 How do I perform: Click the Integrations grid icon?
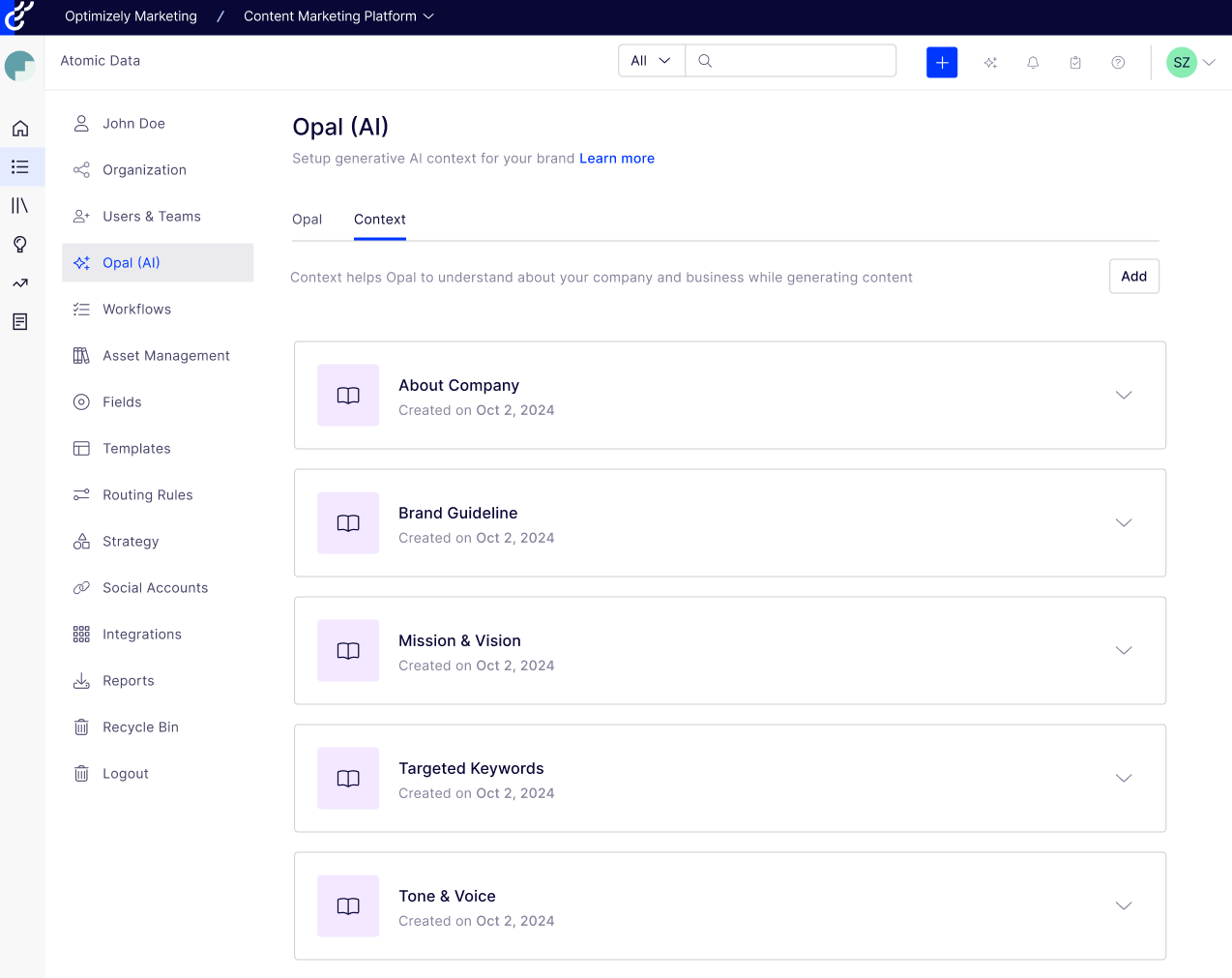tap(81, 635)
